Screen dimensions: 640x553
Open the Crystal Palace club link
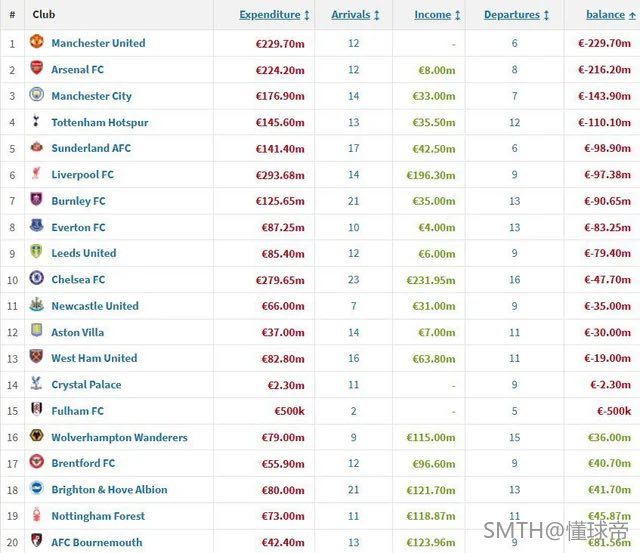pos(86,384)
